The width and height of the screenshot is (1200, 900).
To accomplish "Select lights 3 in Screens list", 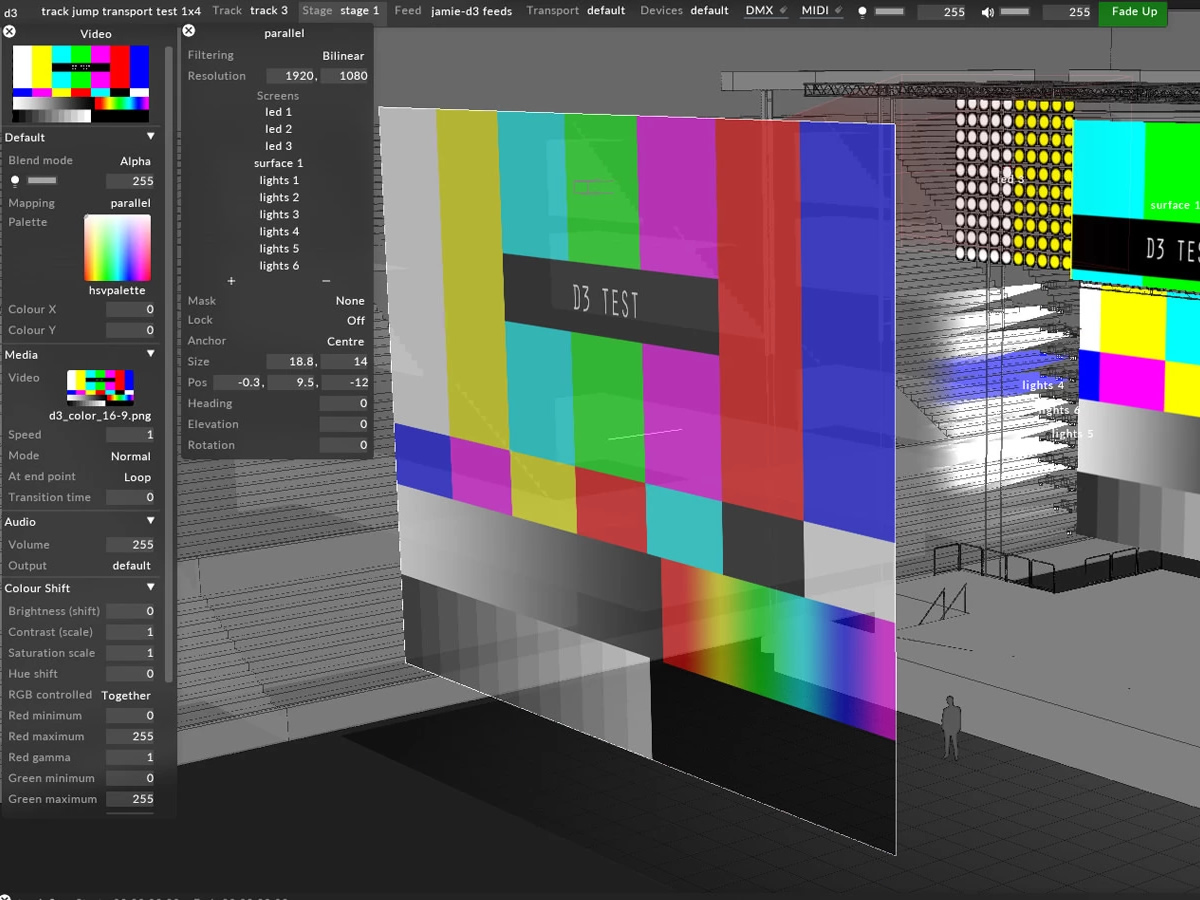I will pyautogui.click(x=279, y=215).
